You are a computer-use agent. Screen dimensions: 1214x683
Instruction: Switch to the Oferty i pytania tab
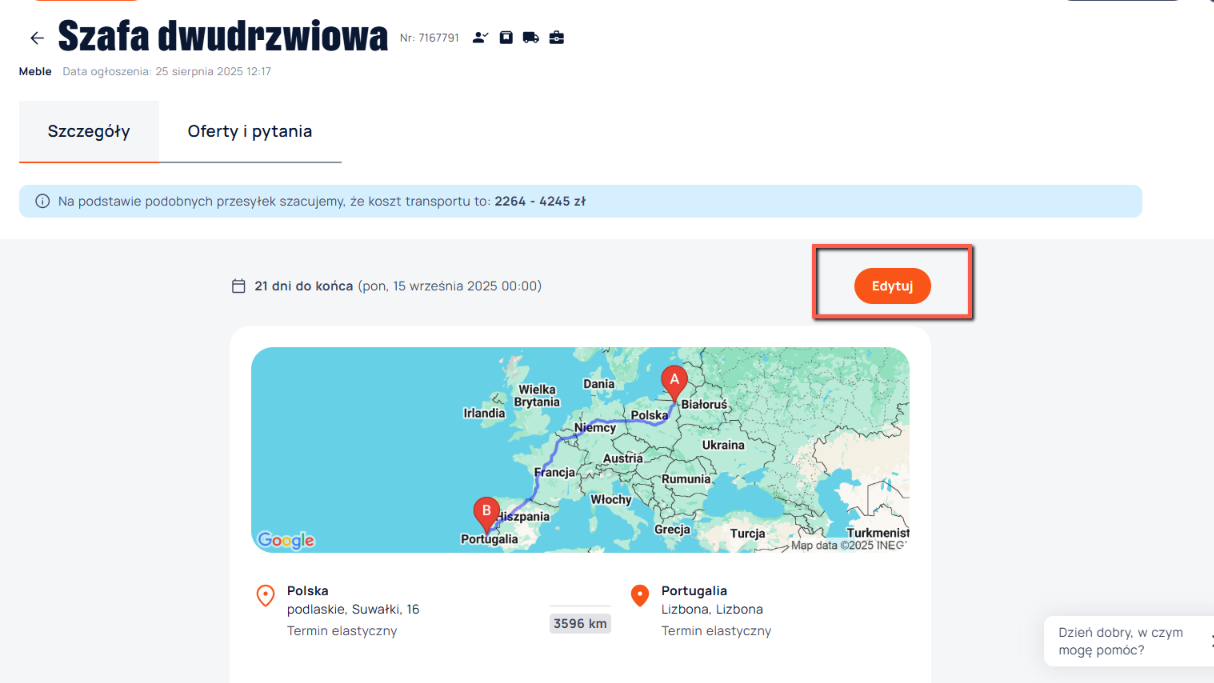pos(250,131)
